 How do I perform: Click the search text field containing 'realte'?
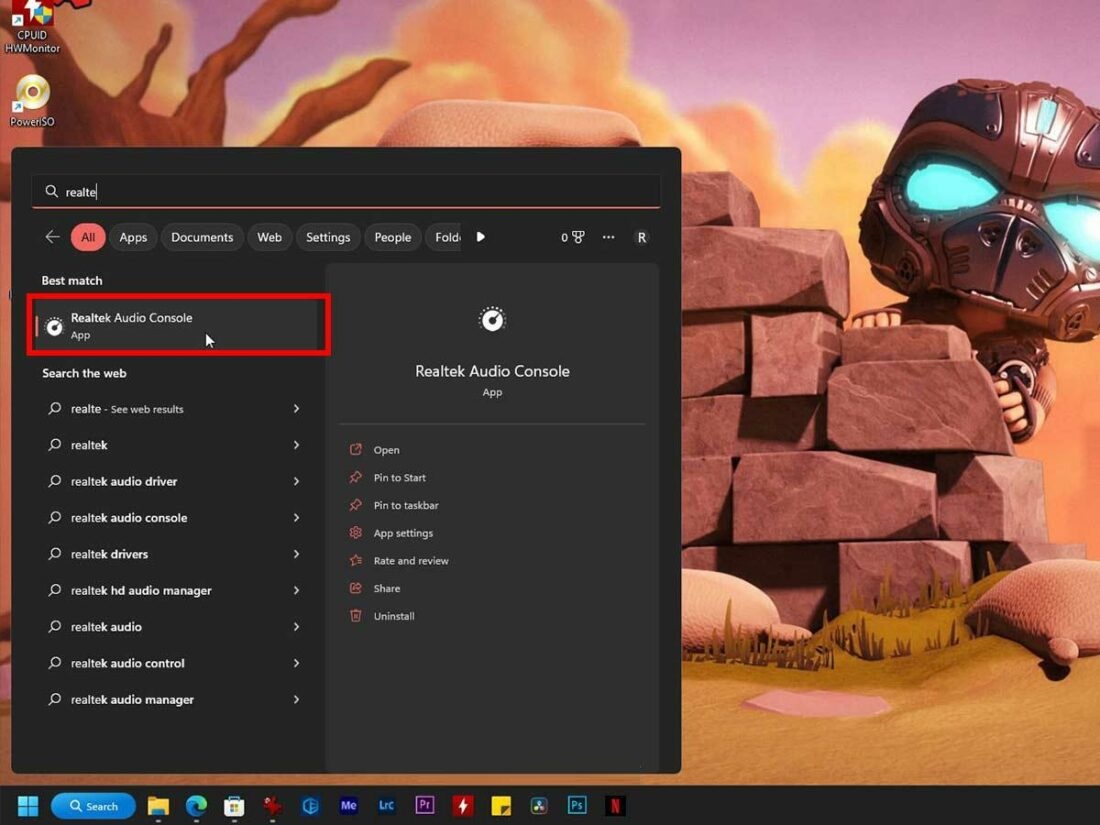(346, 192)
